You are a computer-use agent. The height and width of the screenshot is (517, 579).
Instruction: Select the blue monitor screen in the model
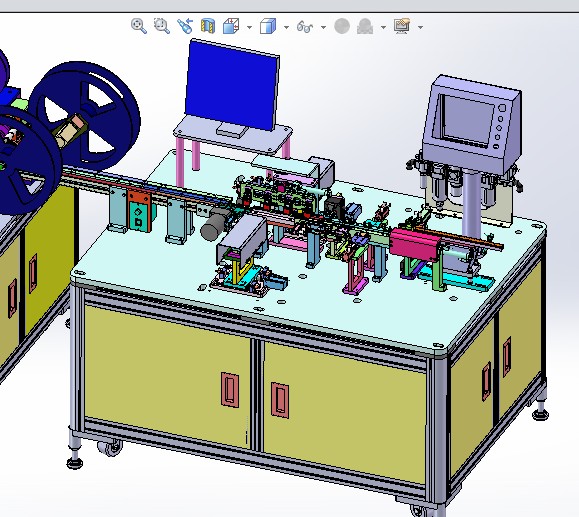tap(232, 85)
